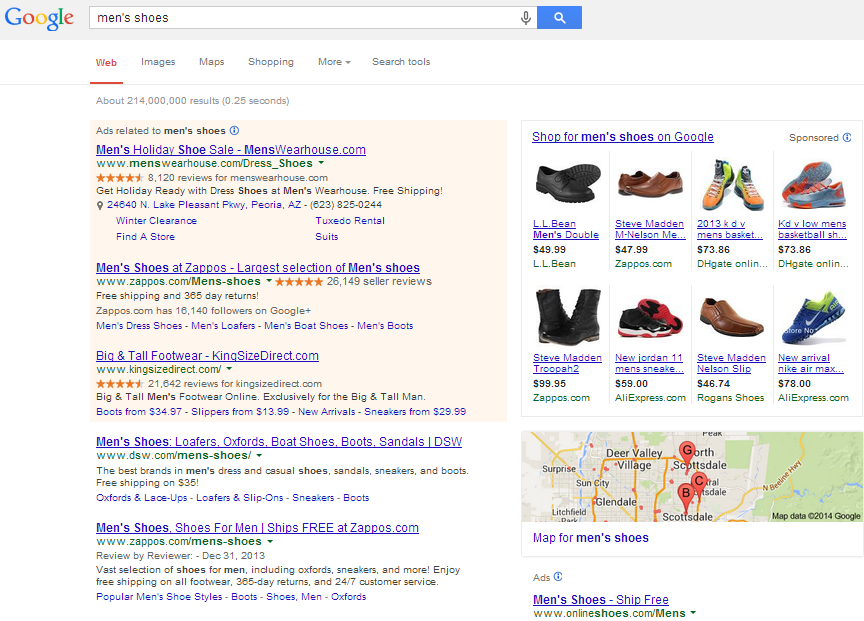Open Popular Men's Shoe Styles link
Screen dimensions: 864x621
click(159, 597)
